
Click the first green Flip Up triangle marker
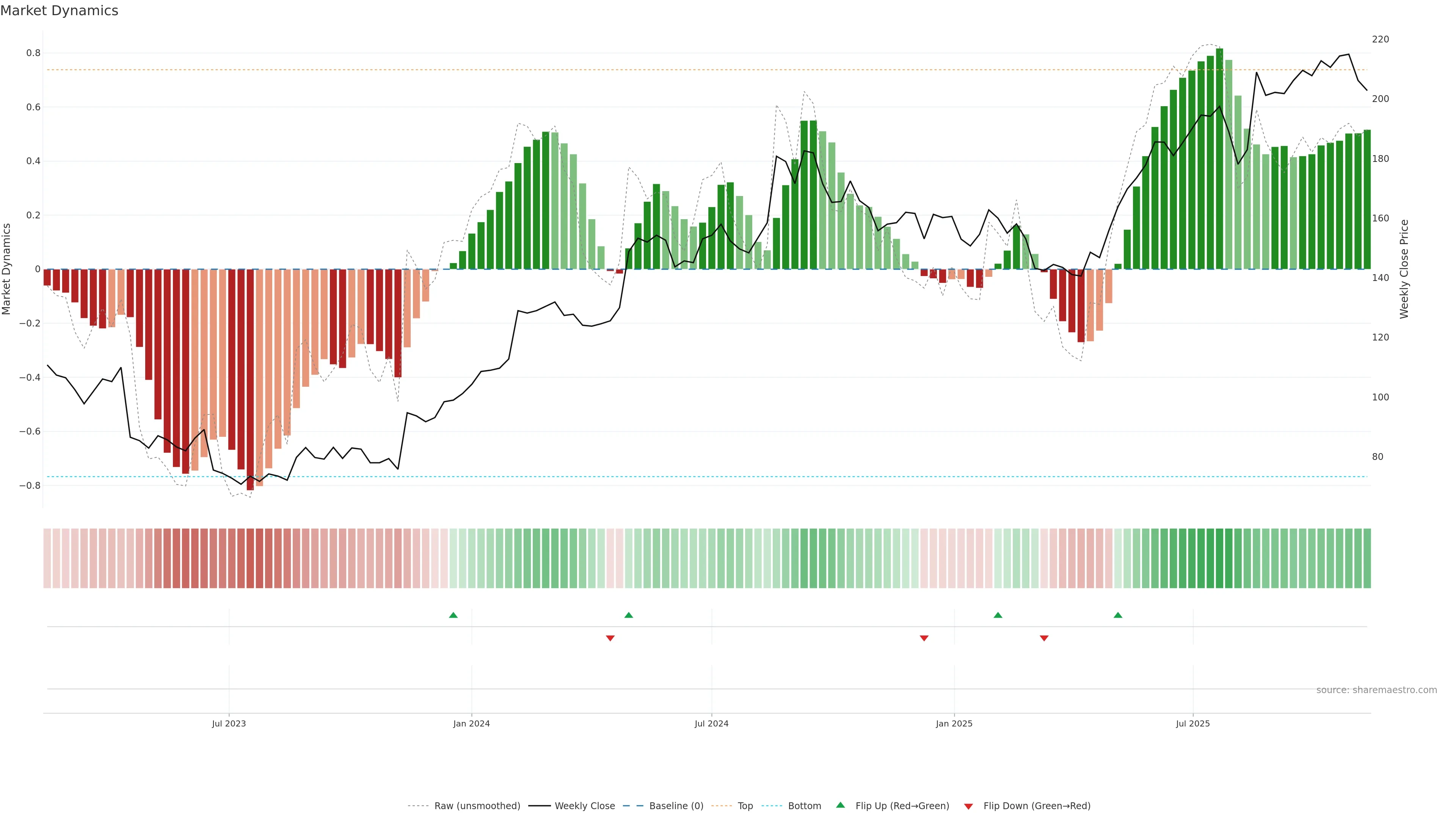453,615
